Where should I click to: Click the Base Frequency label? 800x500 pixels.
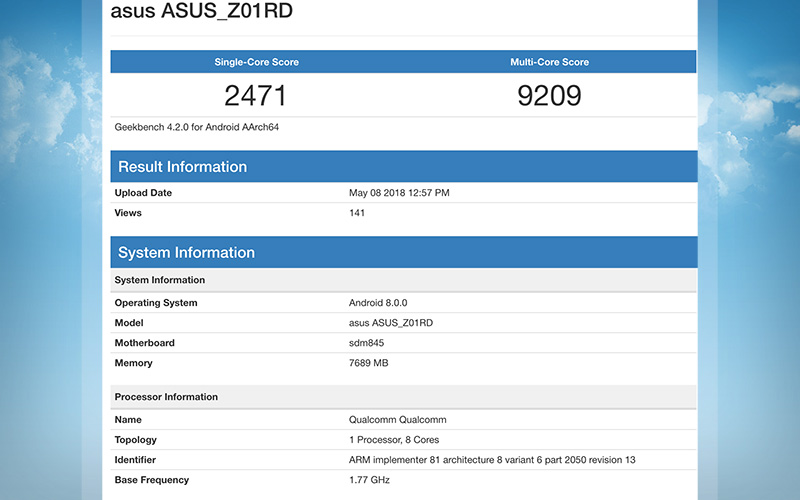tap(152, 480)
